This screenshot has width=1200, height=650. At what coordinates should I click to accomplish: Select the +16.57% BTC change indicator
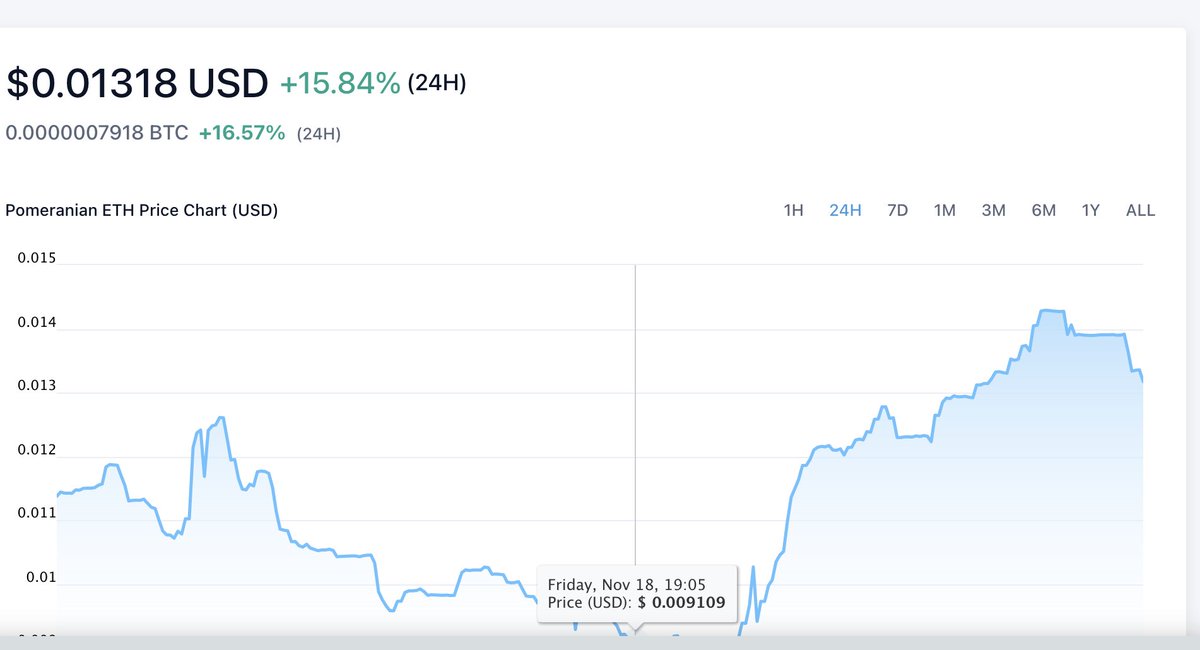pos(237,132)
